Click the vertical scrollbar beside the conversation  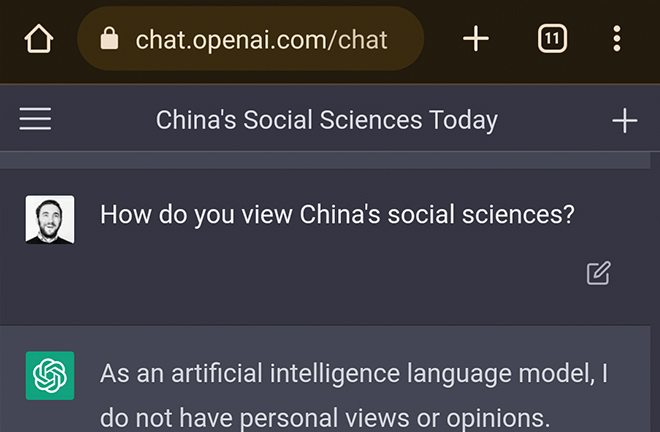pos(655,292)
